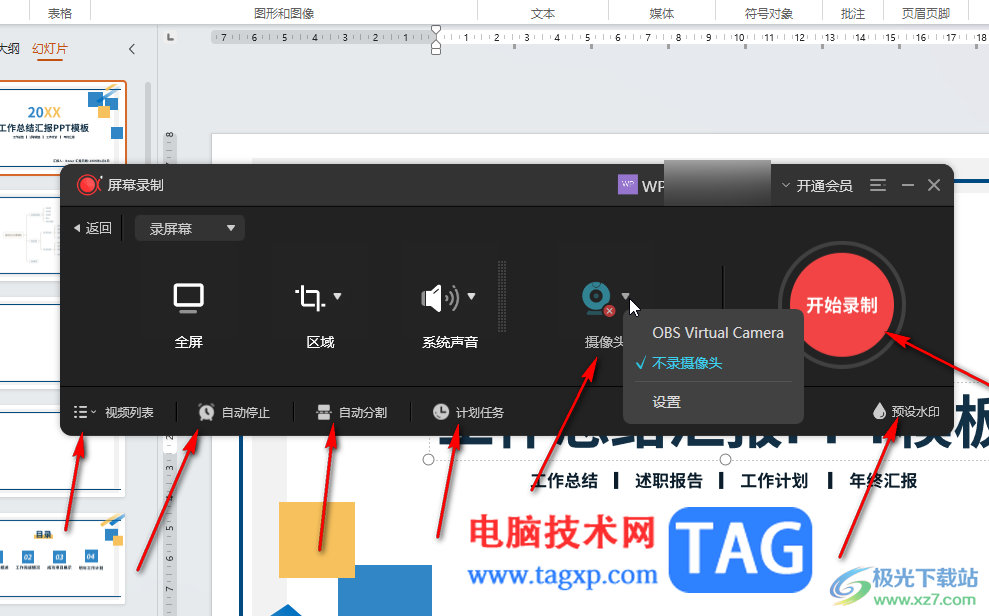This screenshot has height=616, width=989.
Task: Click the 系统声音 label
Action: tap(450, 342)
